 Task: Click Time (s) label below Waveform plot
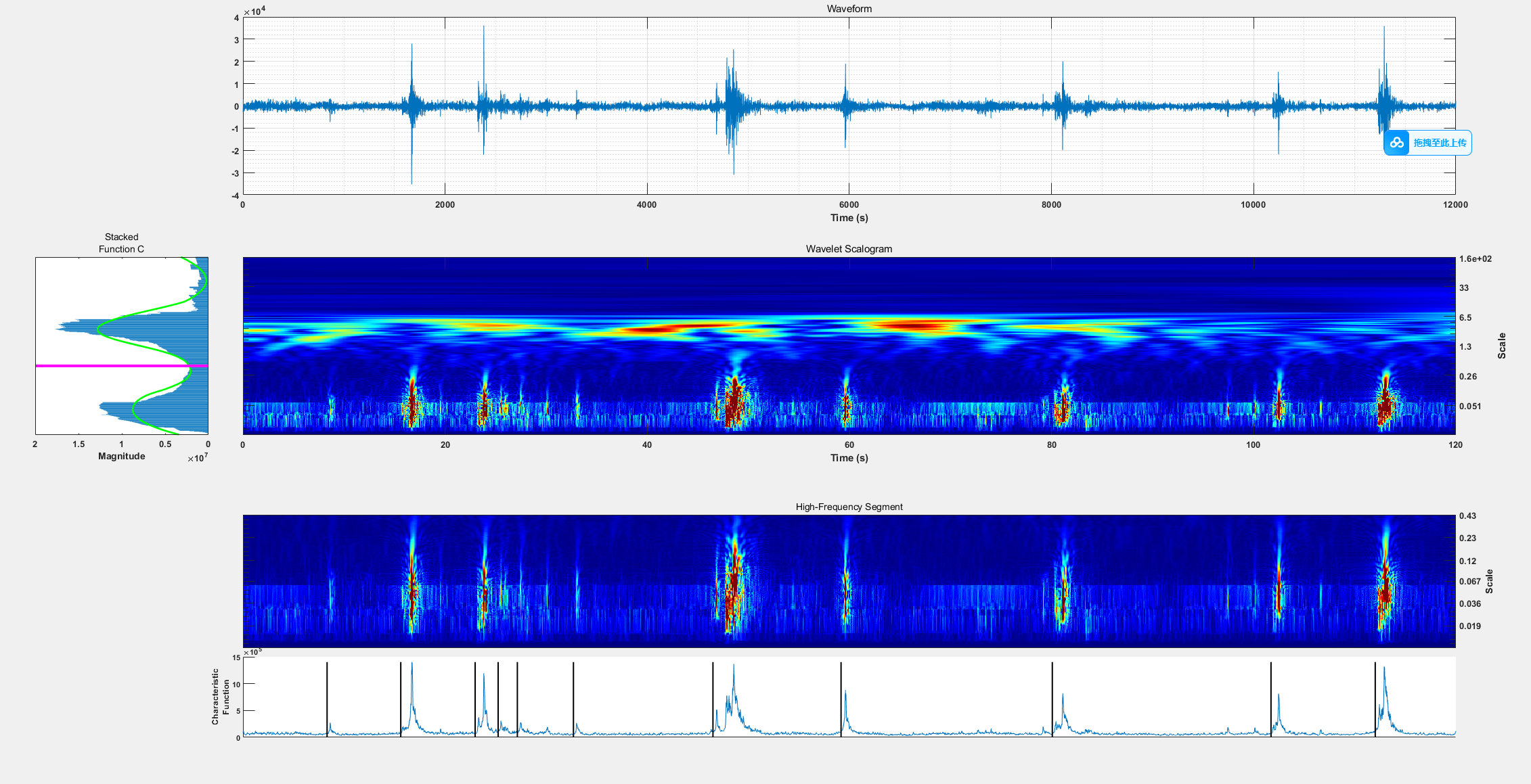coord(849,218)
